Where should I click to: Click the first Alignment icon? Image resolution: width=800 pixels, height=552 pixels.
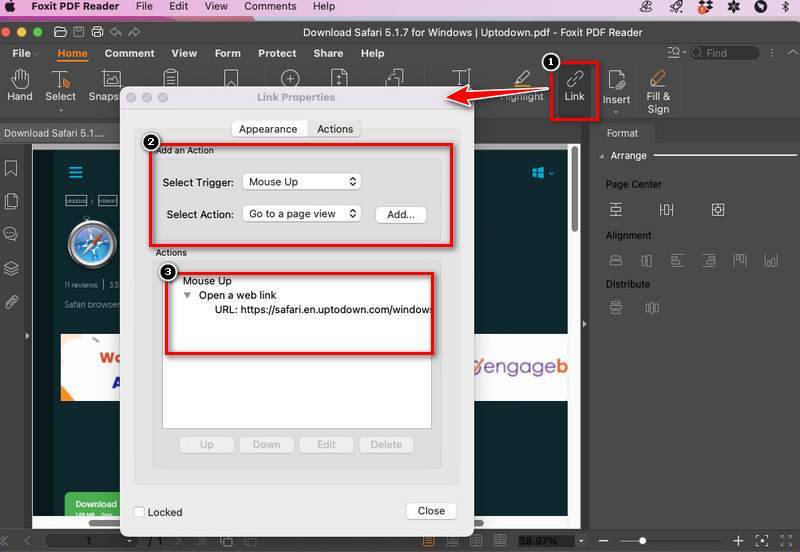pos(616,261)
